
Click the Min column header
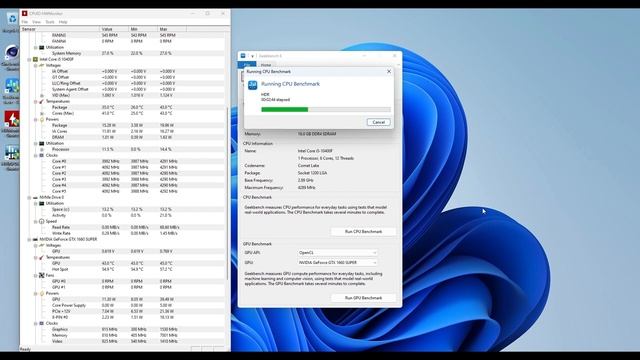click(143, 29)
